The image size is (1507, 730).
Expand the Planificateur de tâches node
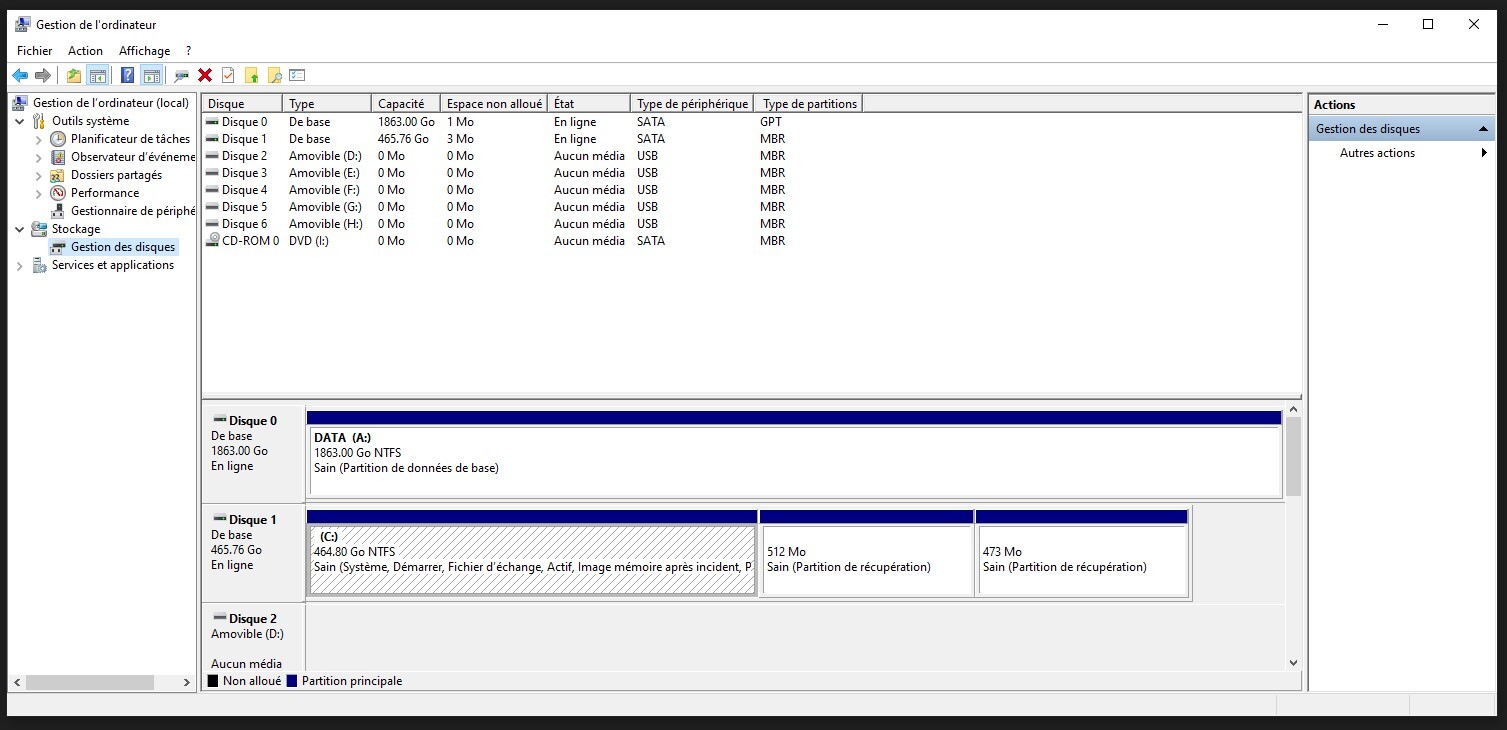[x=39, y=140]
